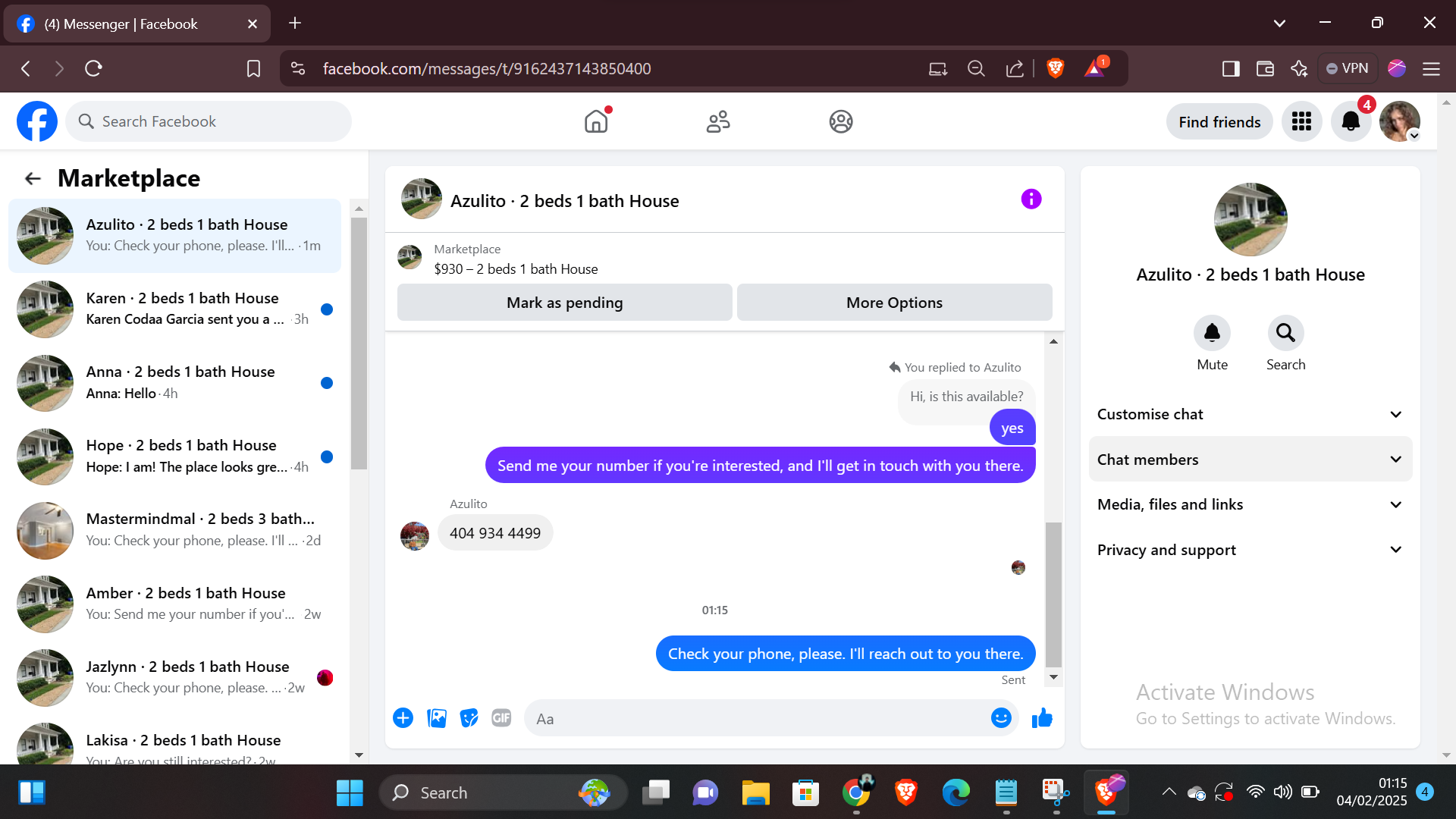The image size is (1456, 819).
Task: Open the Groups icon in top navigation
Action: (x=841, y=121)
